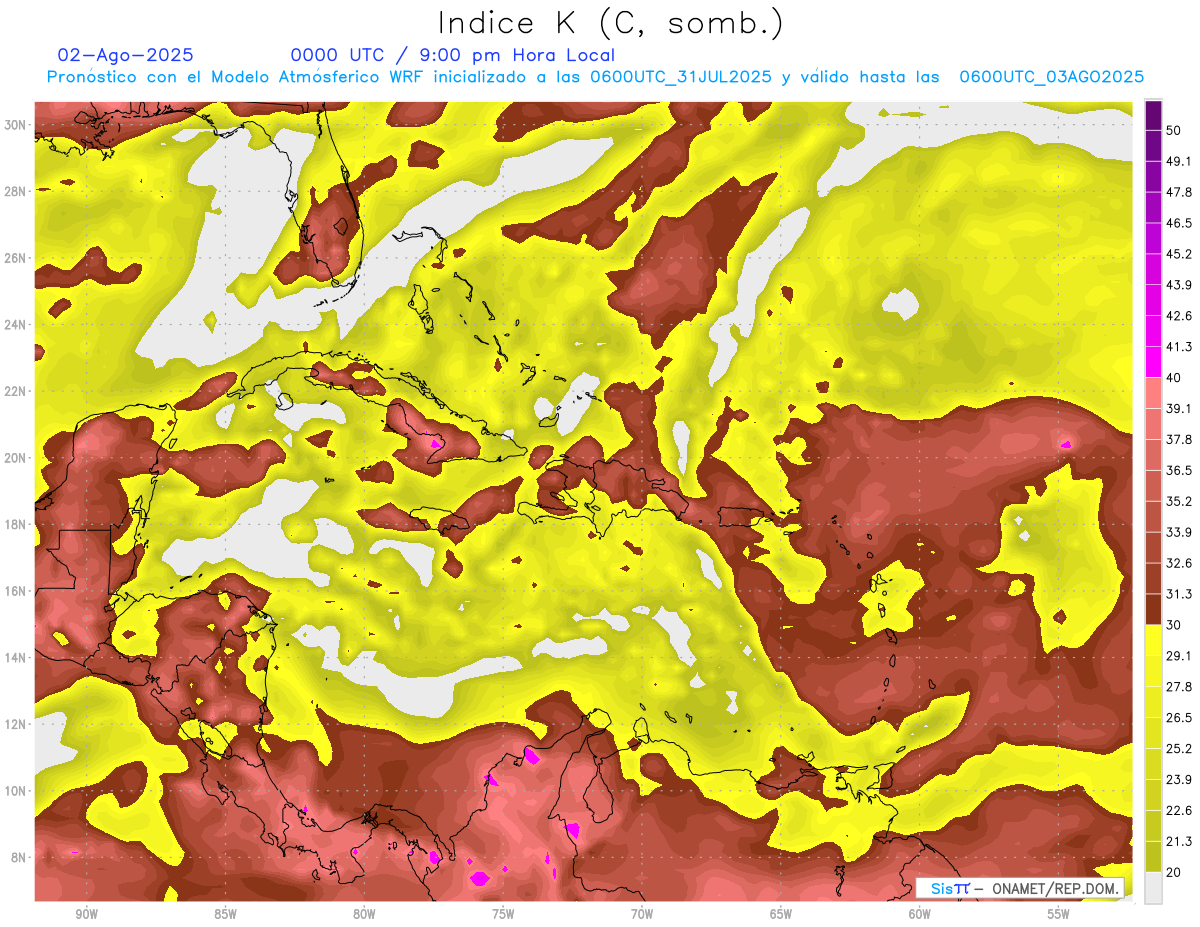Click the title "Indice K (C, somb.)"
The width and height of the screenshot is (1200, 927).
[x=610, y=23]
